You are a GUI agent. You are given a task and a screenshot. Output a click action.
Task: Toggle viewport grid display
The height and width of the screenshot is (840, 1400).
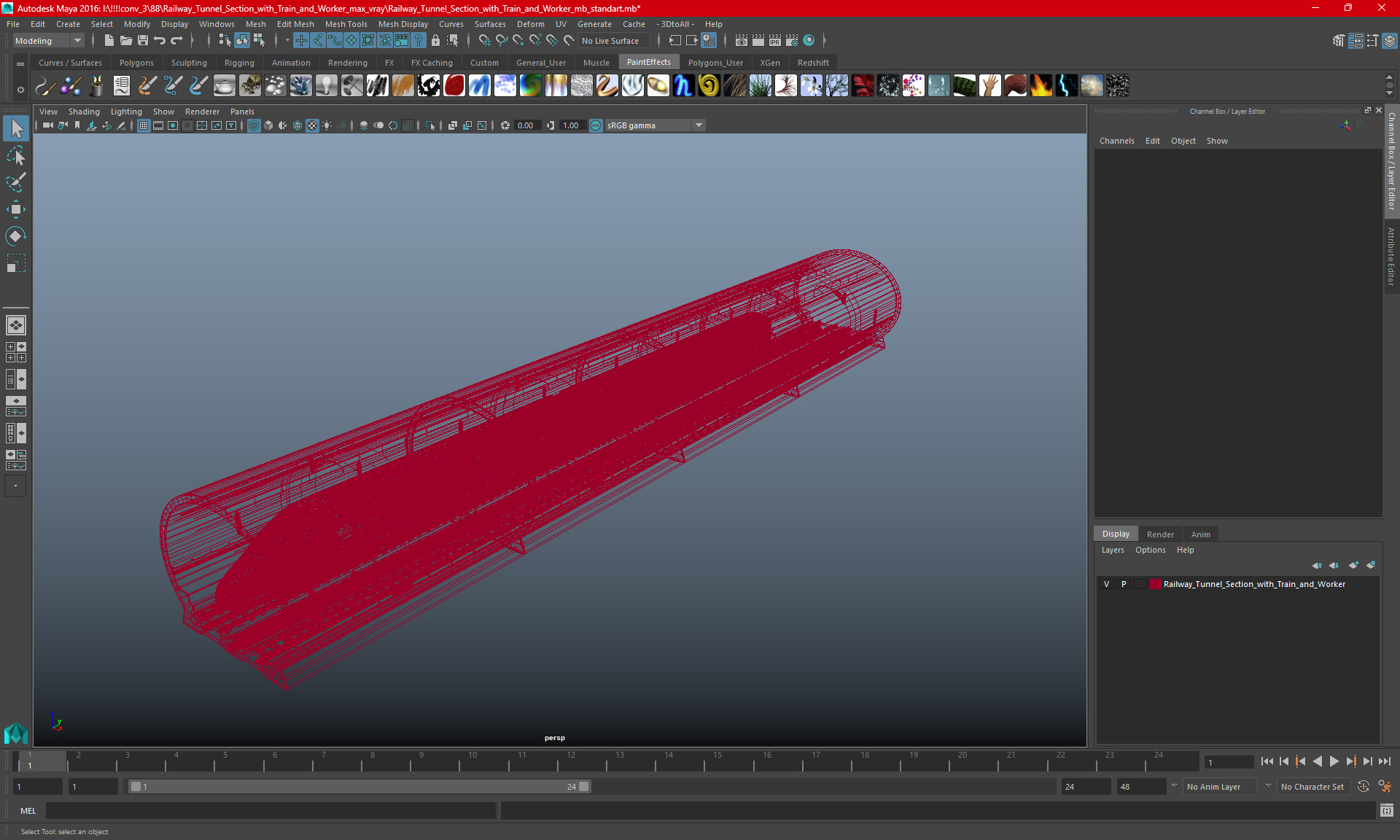click(x=144, y=125)
